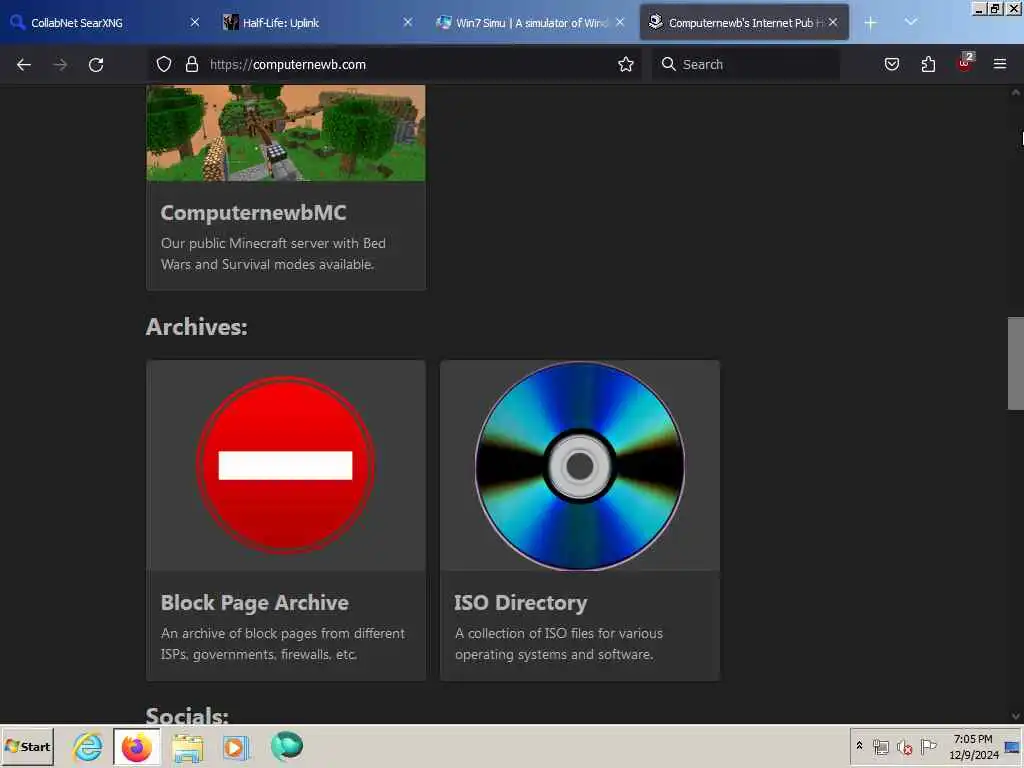
Task: Click the ISO disc image
Action: (x=579, y=466)
